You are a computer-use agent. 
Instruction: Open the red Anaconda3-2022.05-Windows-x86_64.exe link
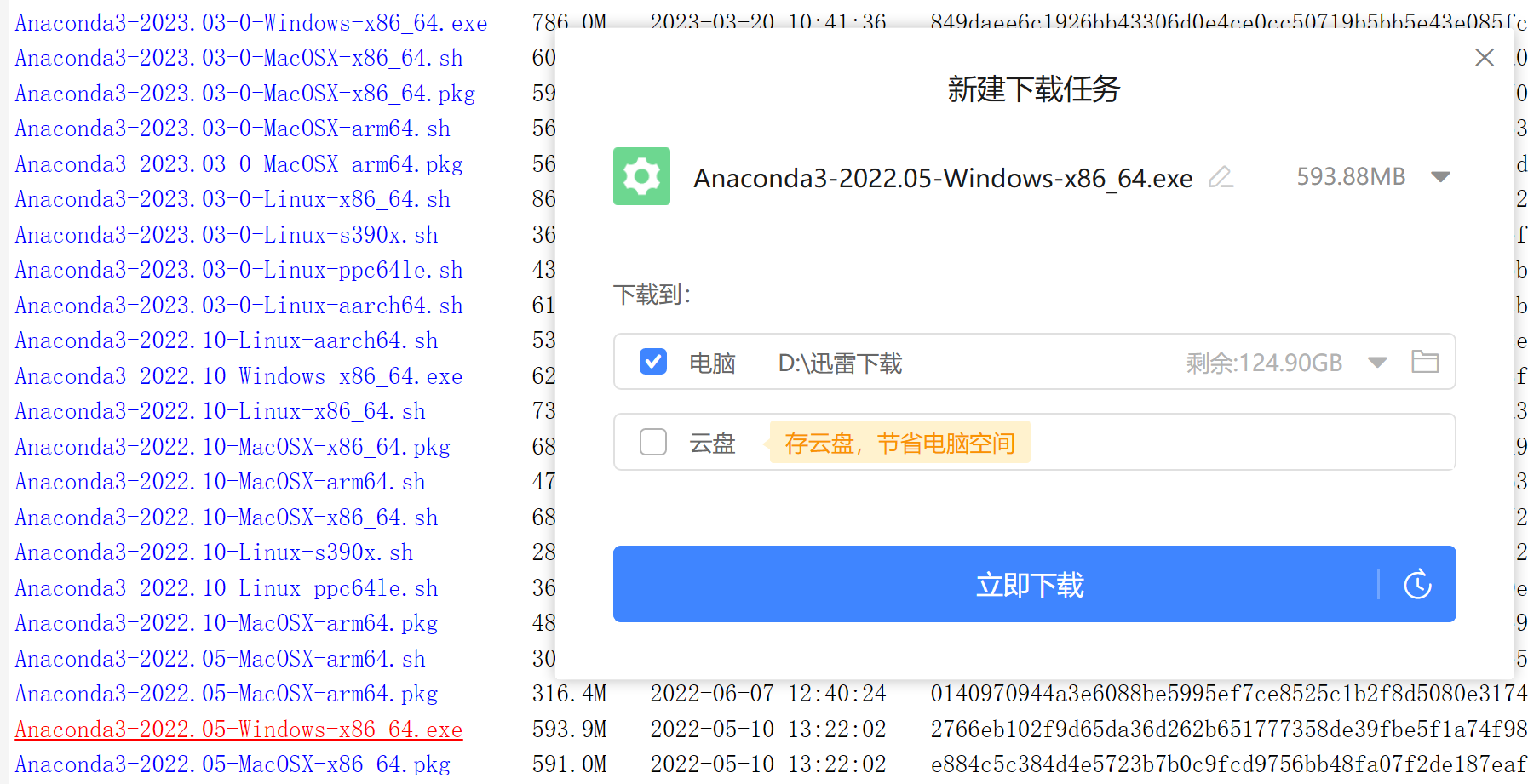238,730
